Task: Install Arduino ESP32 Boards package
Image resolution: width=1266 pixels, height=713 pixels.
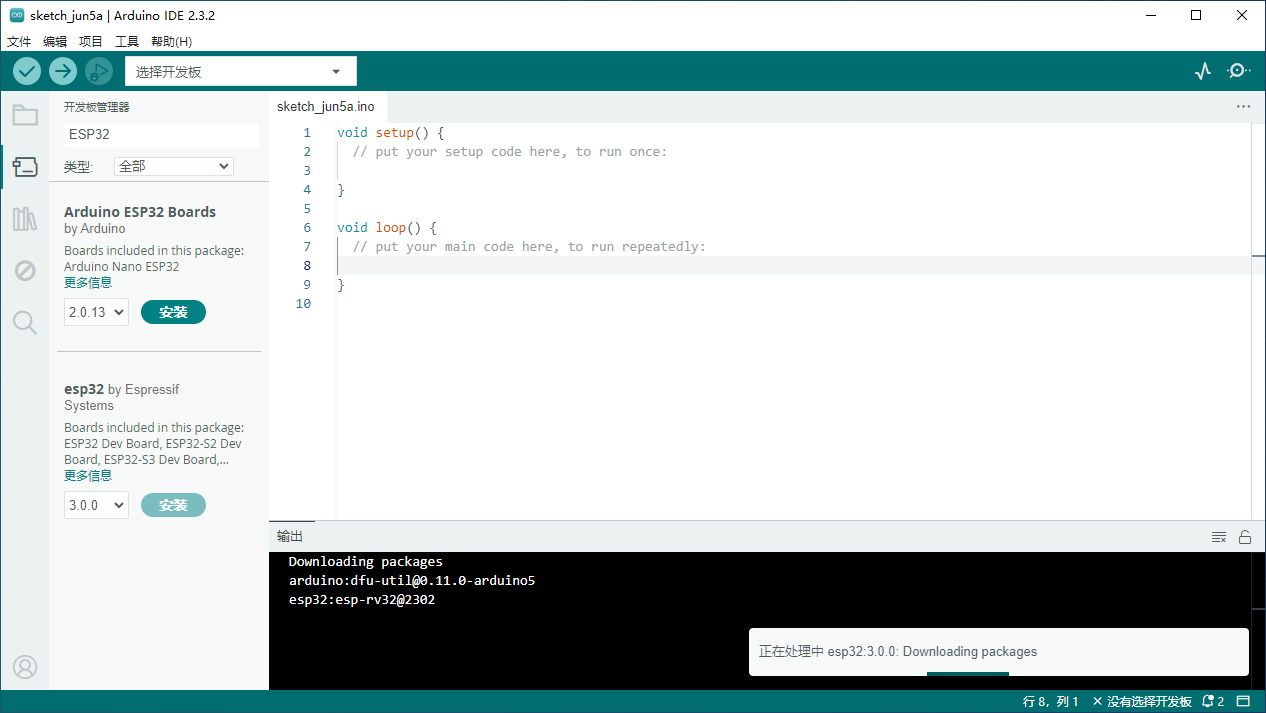Action: 173,312
